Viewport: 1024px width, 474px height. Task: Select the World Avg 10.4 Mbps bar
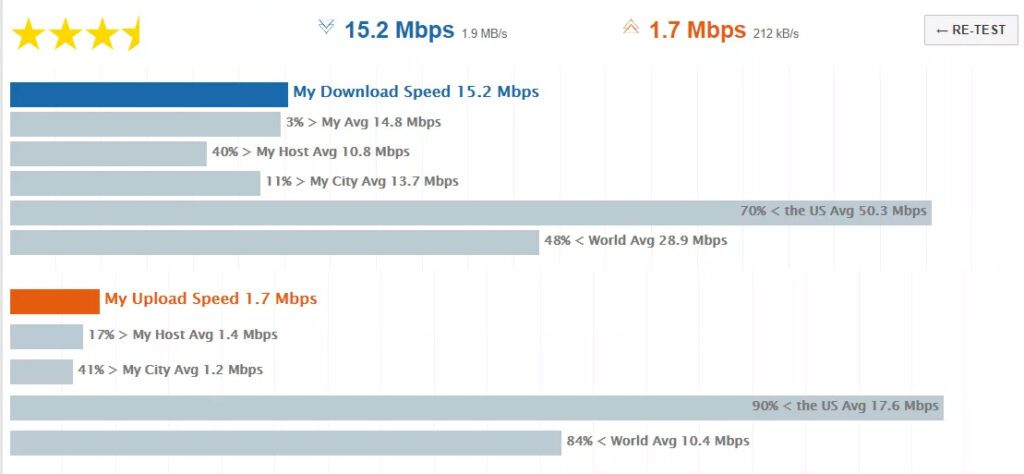pos(285,443)
